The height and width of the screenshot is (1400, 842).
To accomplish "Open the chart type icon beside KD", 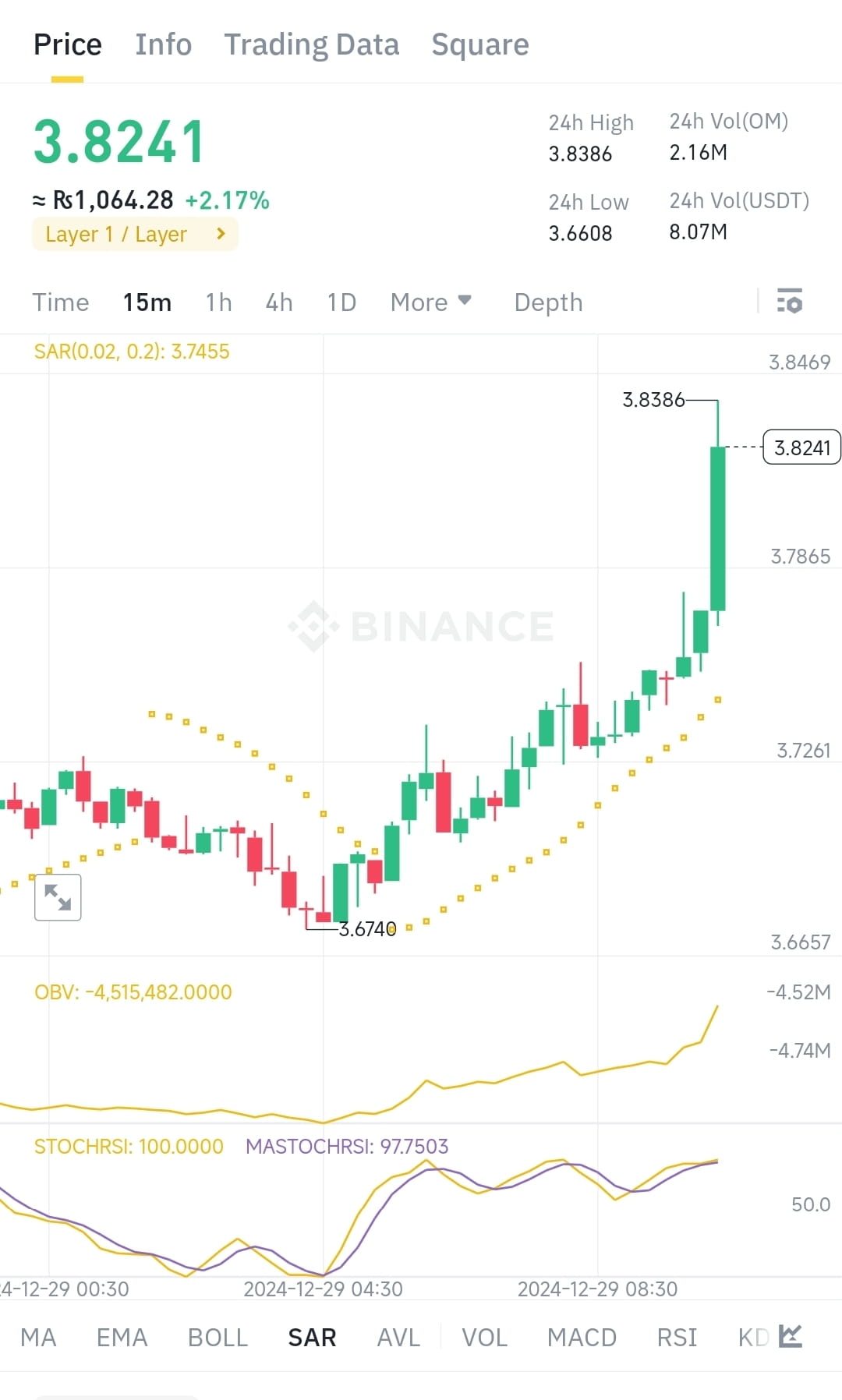I will pos(790,1335).
